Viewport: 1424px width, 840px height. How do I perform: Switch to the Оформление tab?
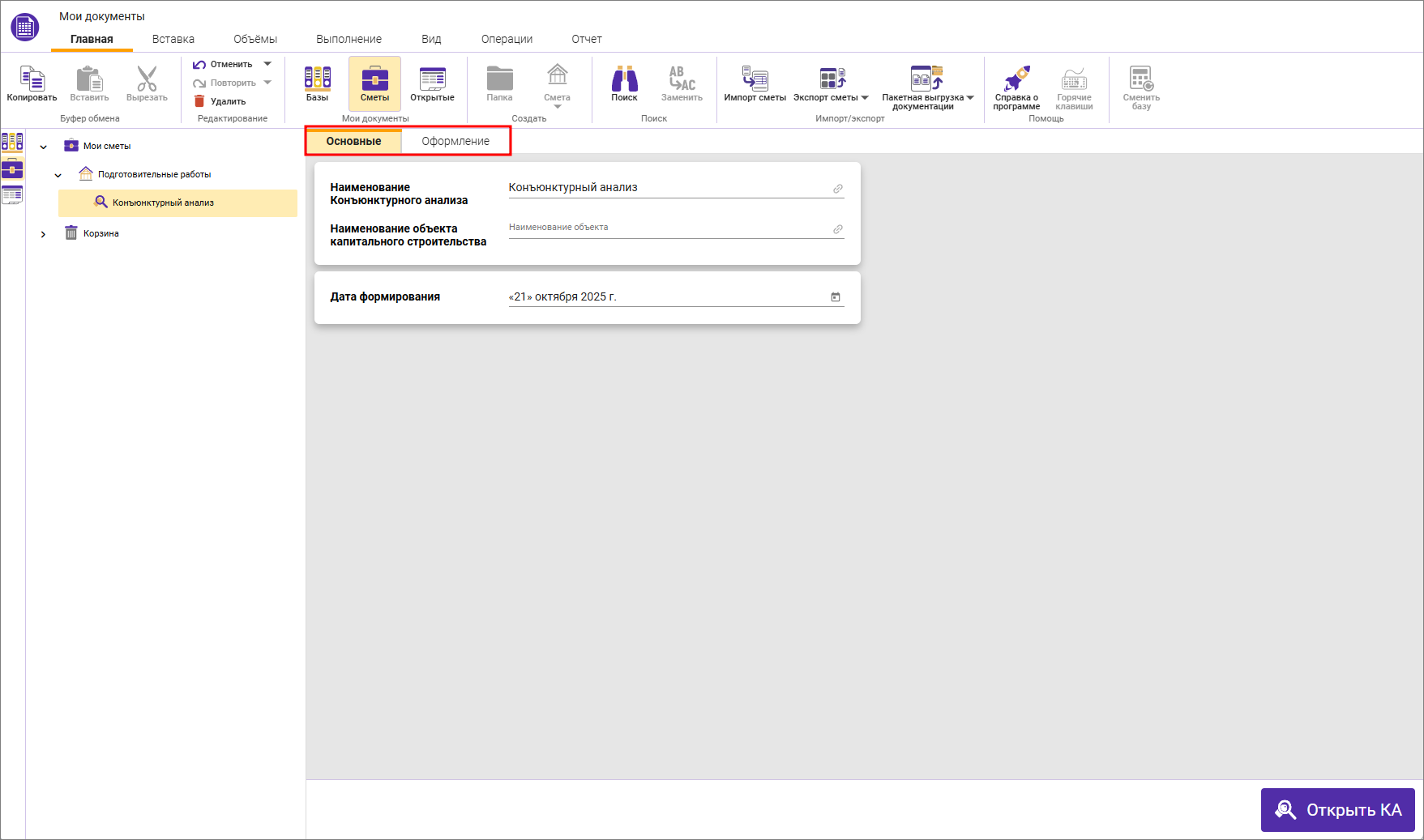455,141
